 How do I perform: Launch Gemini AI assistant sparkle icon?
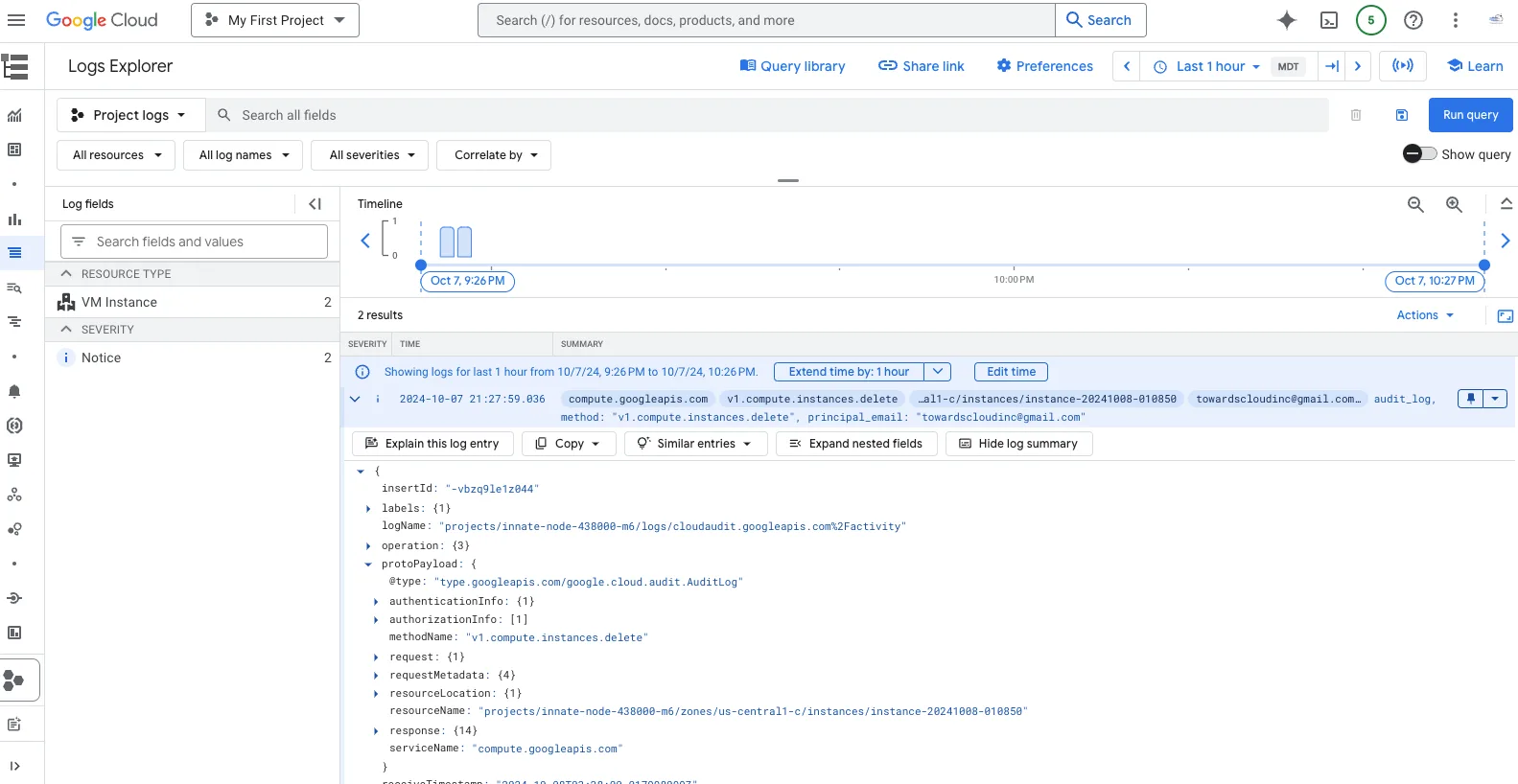click(1287, 20)
